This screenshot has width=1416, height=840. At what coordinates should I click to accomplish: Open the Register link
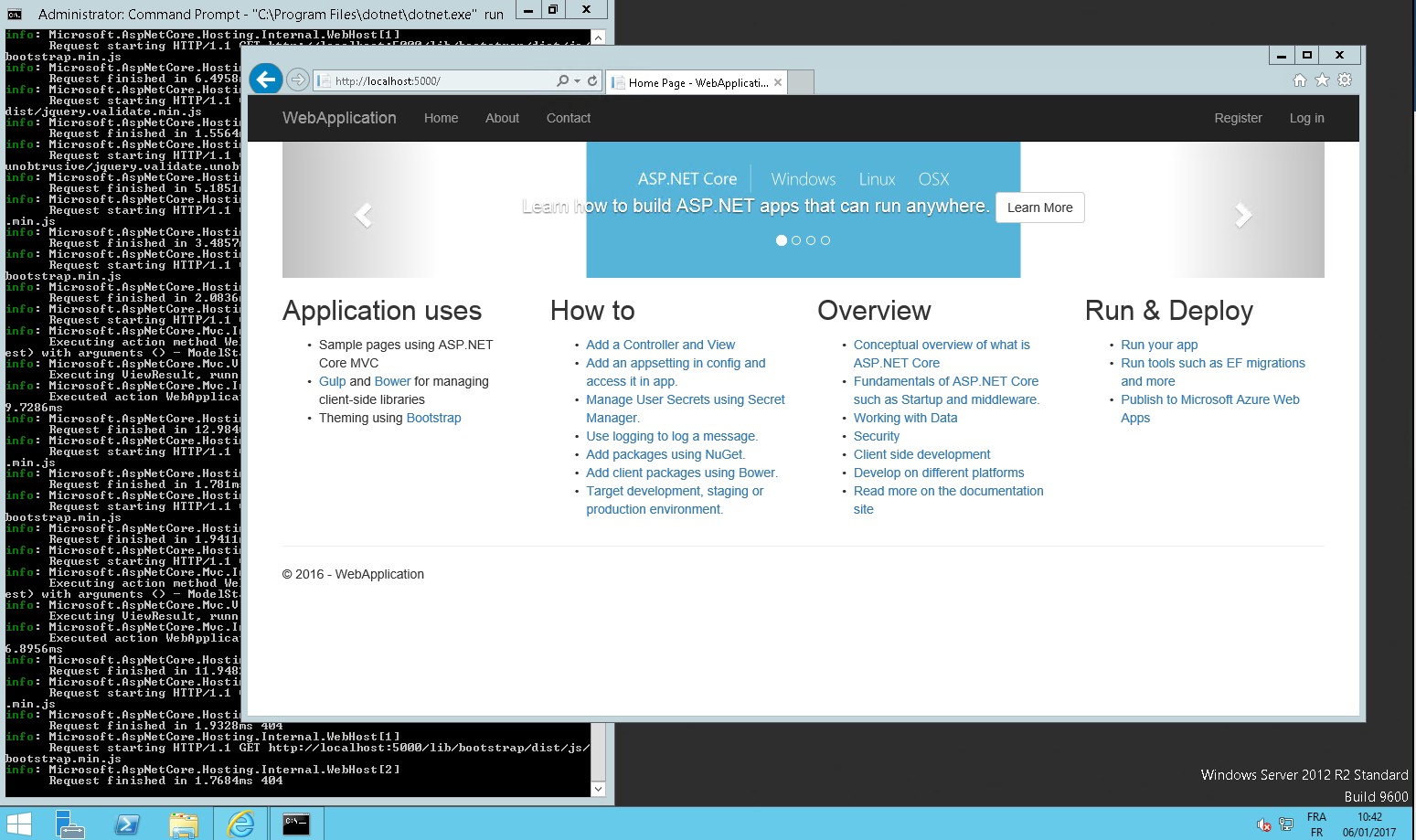coord(1238,118)
